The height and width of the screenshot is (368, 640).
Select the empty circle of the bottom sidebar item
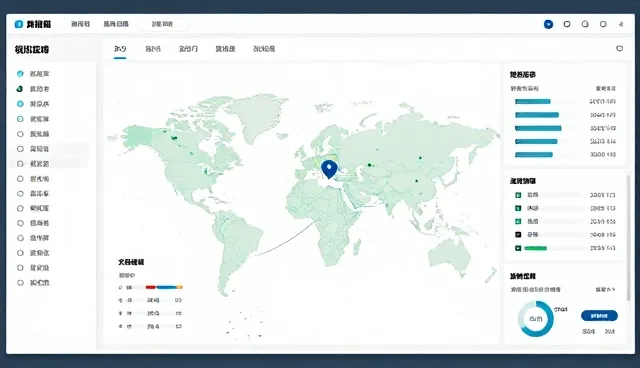click(x=20, y=283)
